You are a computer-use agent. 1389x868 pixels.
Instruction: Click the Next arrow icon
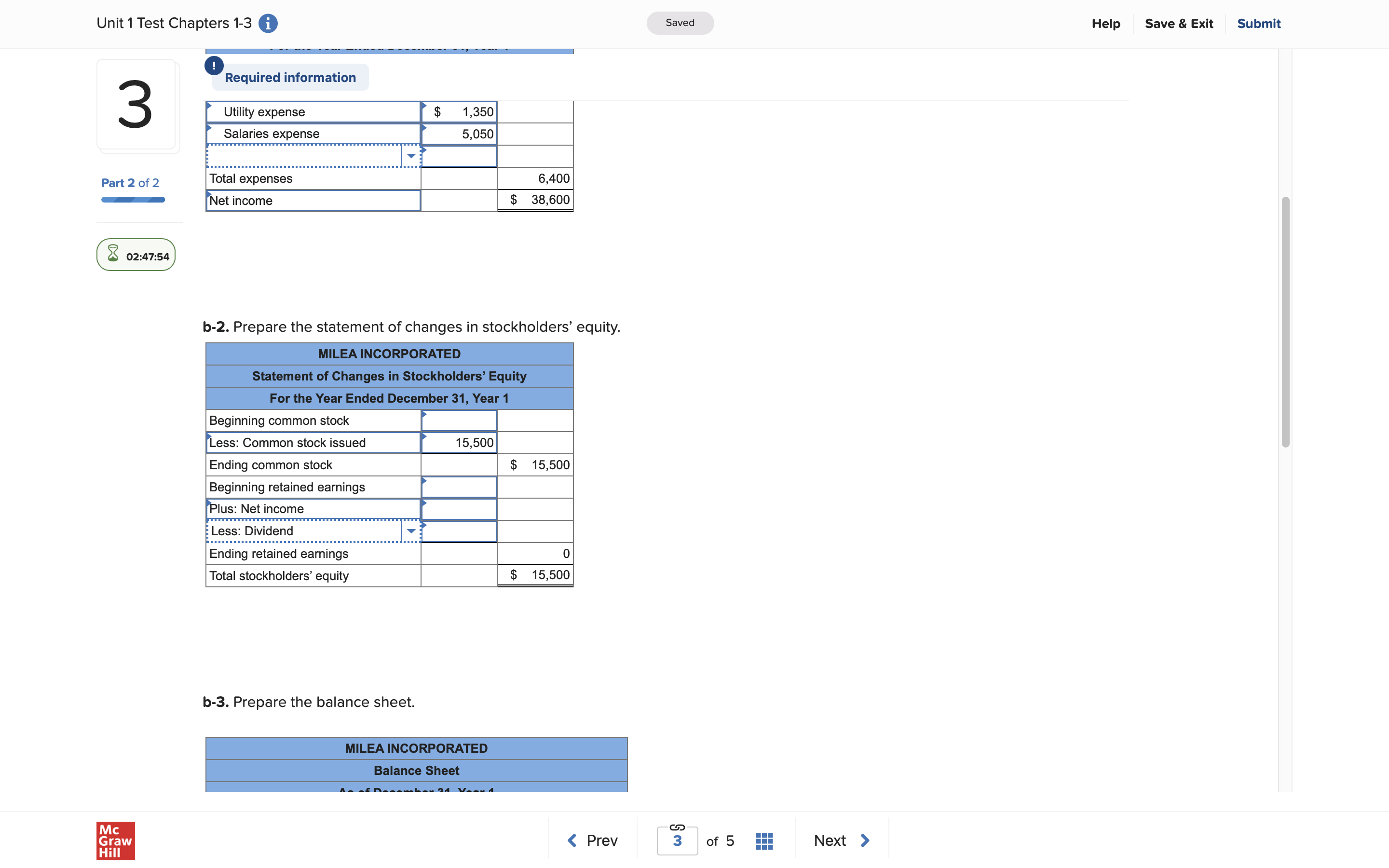coord(865,841)
